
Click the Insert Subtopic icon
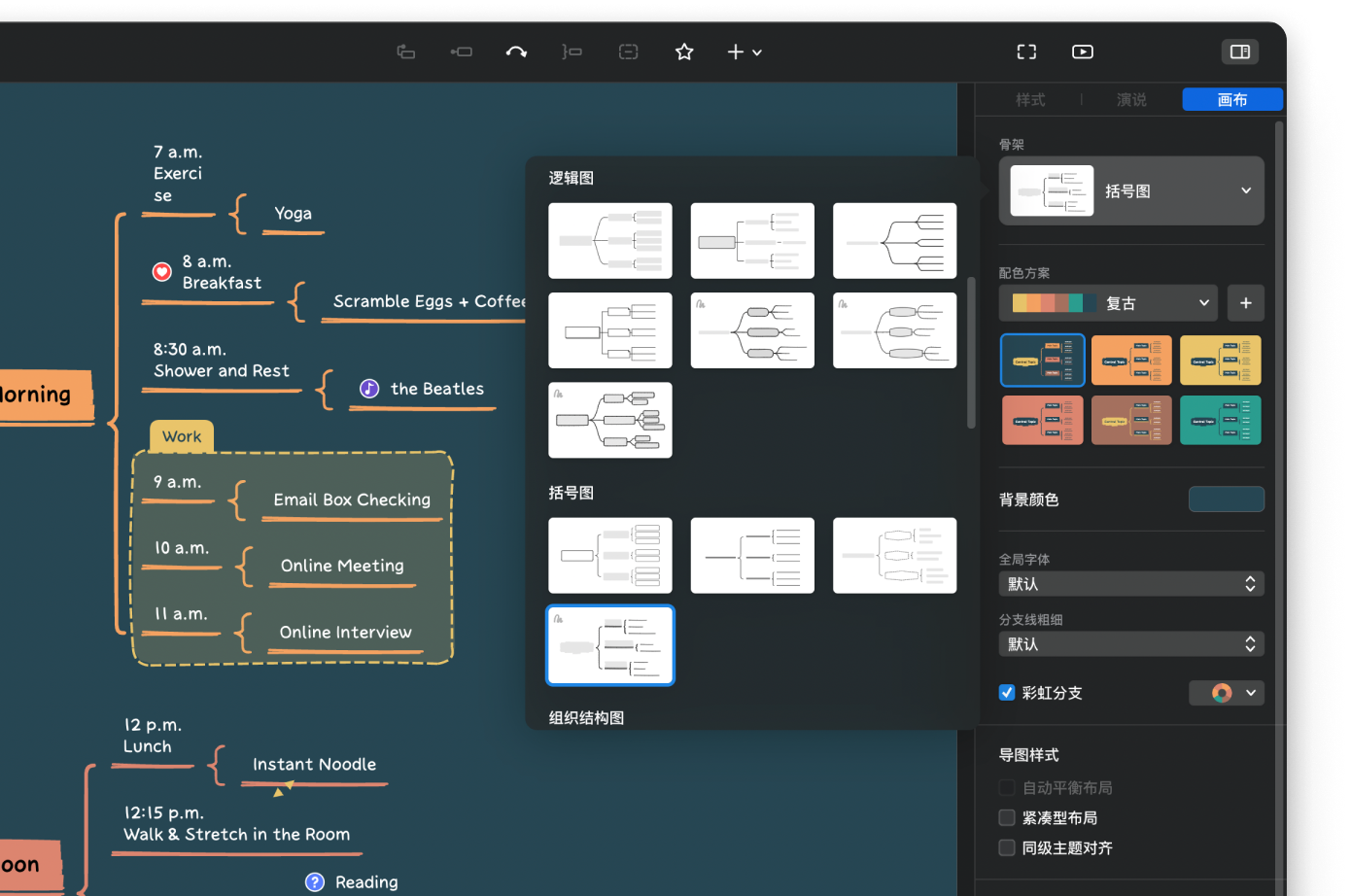click(x=462, y=52)
